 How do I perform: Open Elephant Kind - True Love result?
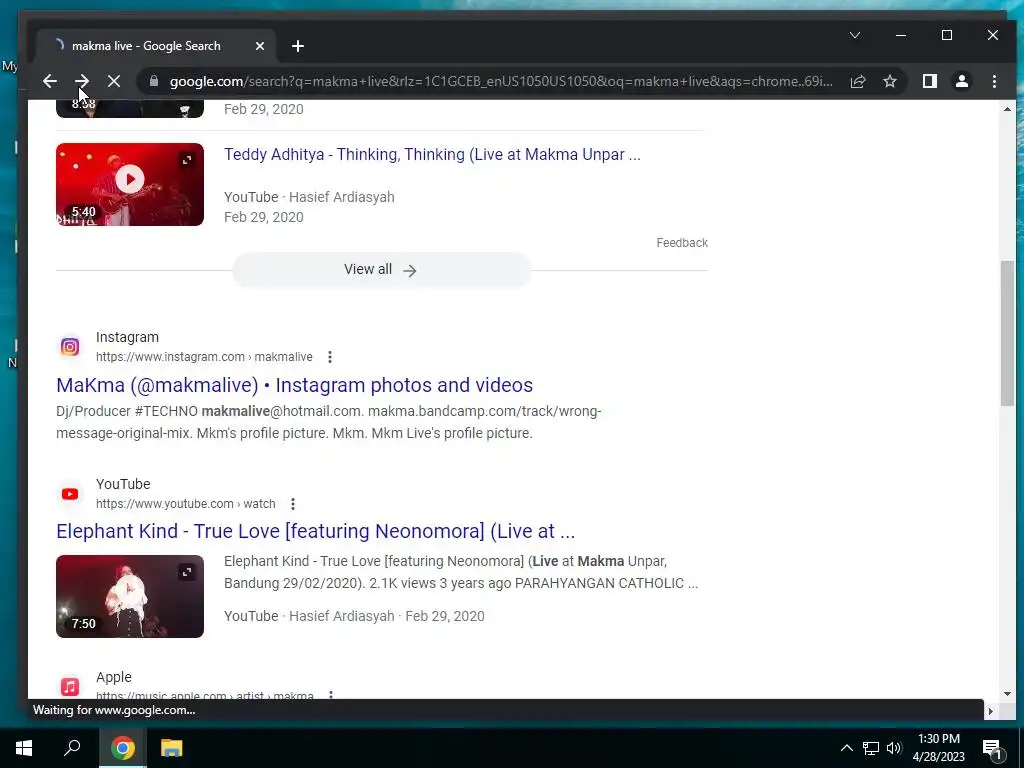(315, 532)
